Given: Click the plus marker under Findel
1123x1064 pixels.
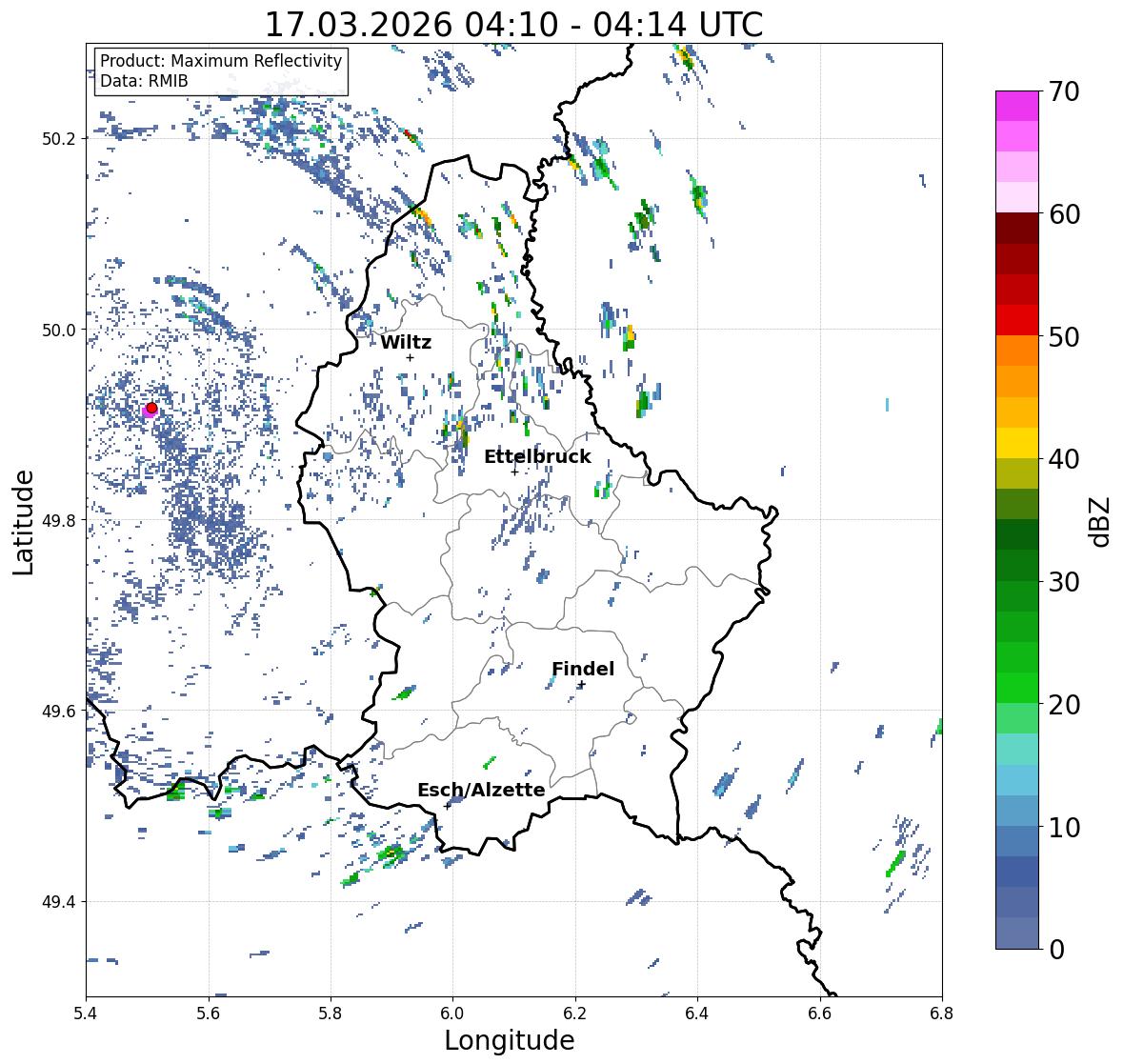Looking at the screenshot, I should 582,685.
